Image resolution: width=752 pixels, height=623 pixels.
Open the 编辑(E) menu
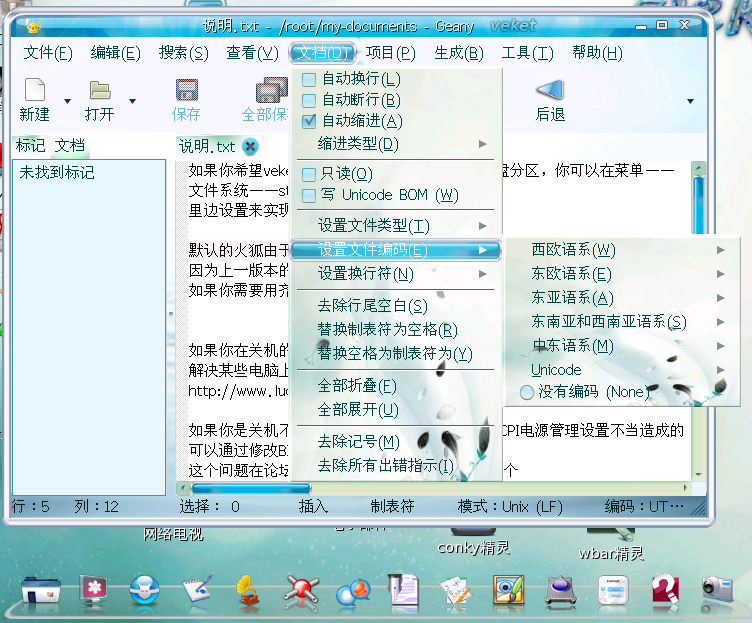tap(116, 53)
